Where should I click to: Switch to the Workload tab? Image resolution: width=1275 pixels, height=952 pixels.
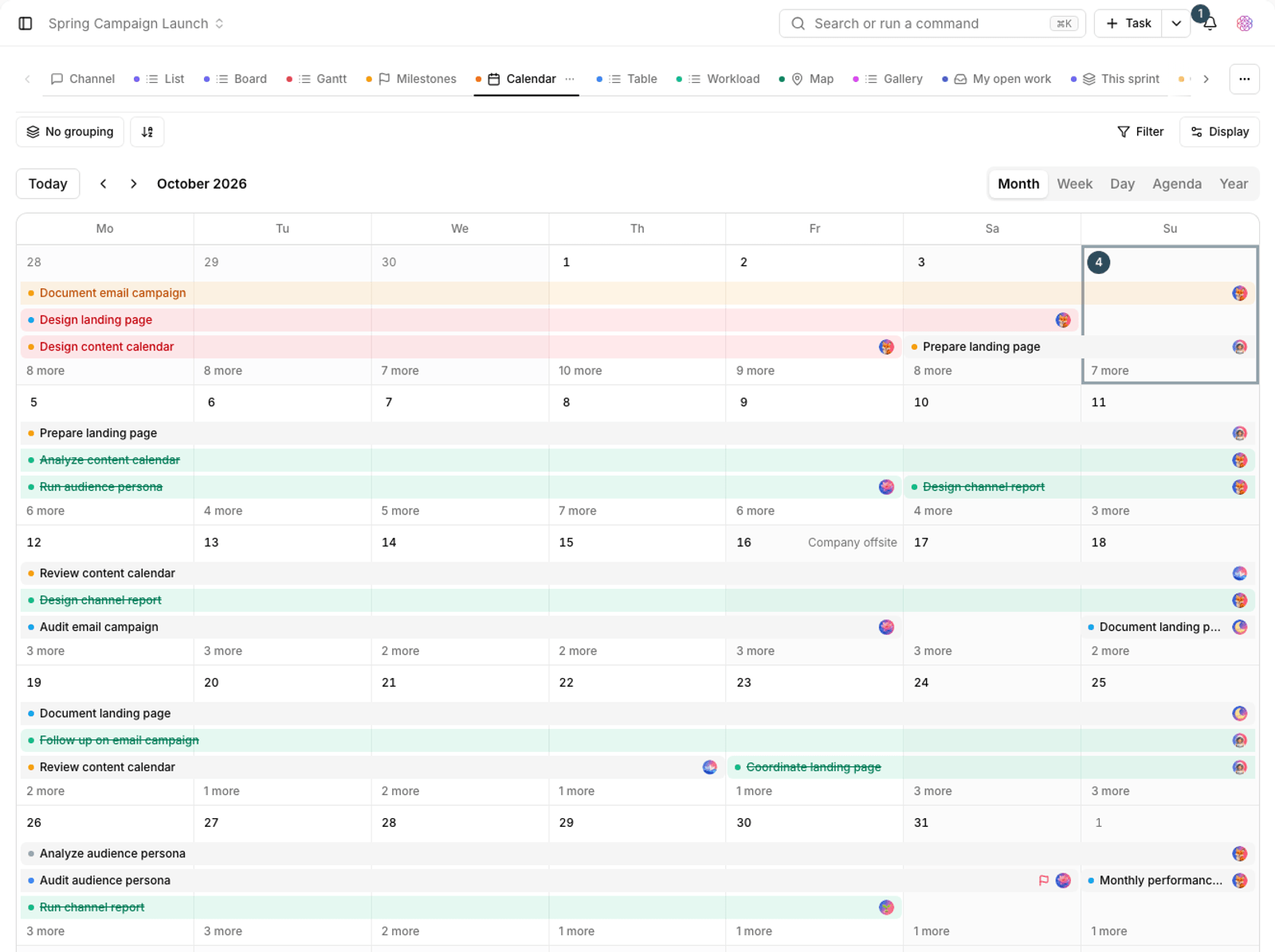[x=718, y=79]
